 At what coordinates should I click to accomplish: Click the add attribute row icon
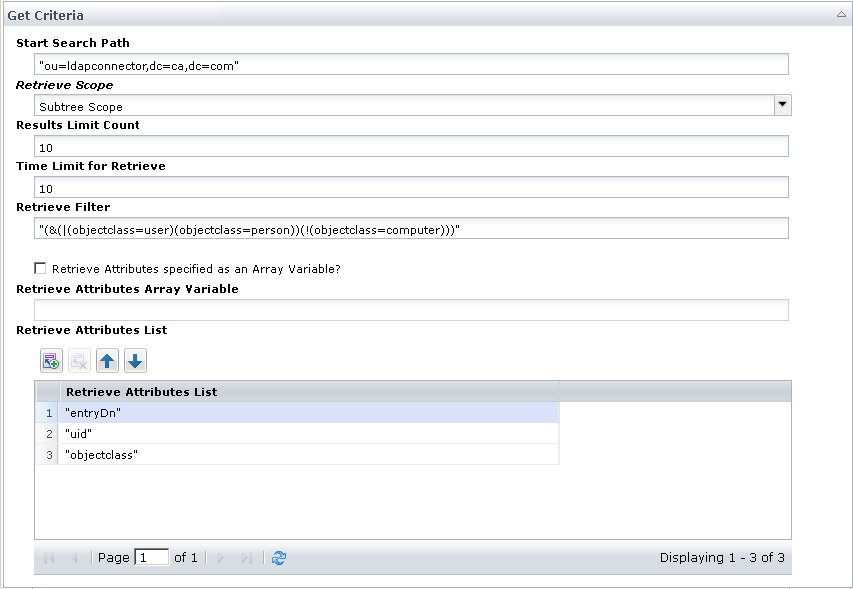tap(50, 360)
